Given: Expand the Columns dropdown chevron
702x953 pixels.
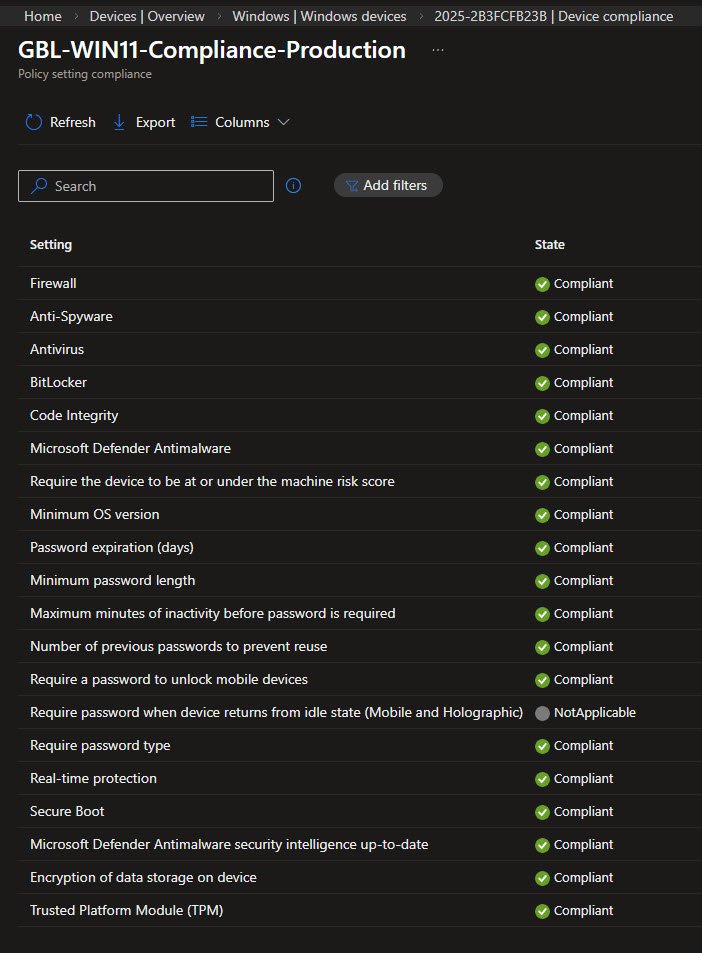Looking at the screenshot, I should click(x=283, y=122).
